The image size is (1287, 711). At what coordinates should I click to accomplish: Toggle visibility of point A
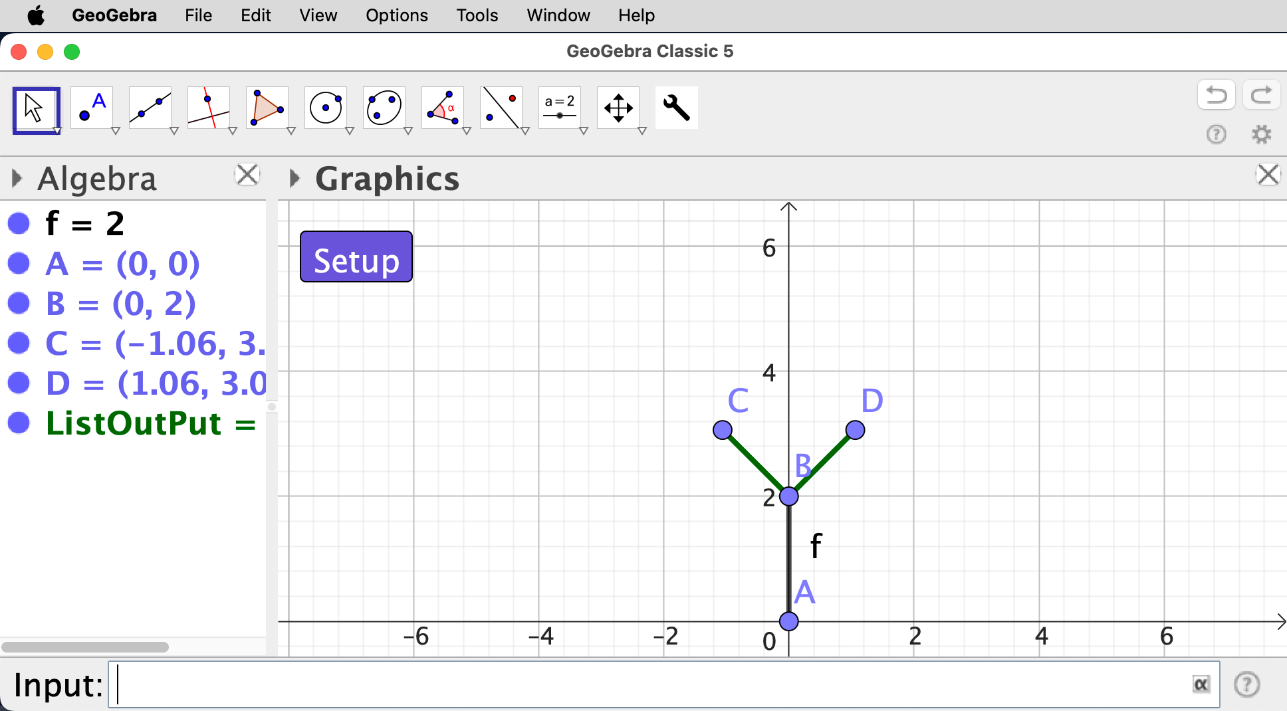coord(19,264)
